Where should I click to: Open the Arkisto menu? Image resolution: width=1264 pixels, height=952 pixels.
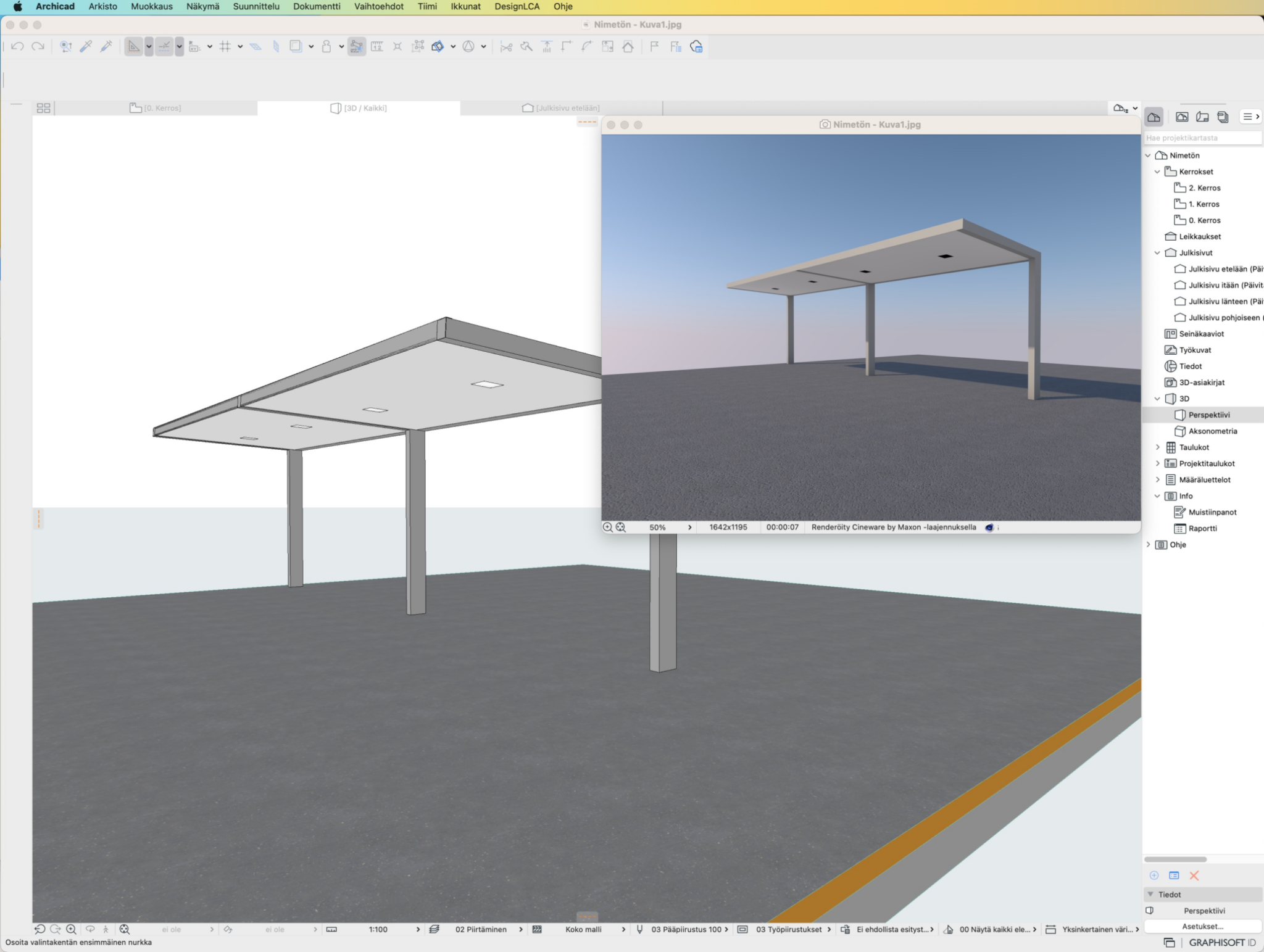point(103,6)
